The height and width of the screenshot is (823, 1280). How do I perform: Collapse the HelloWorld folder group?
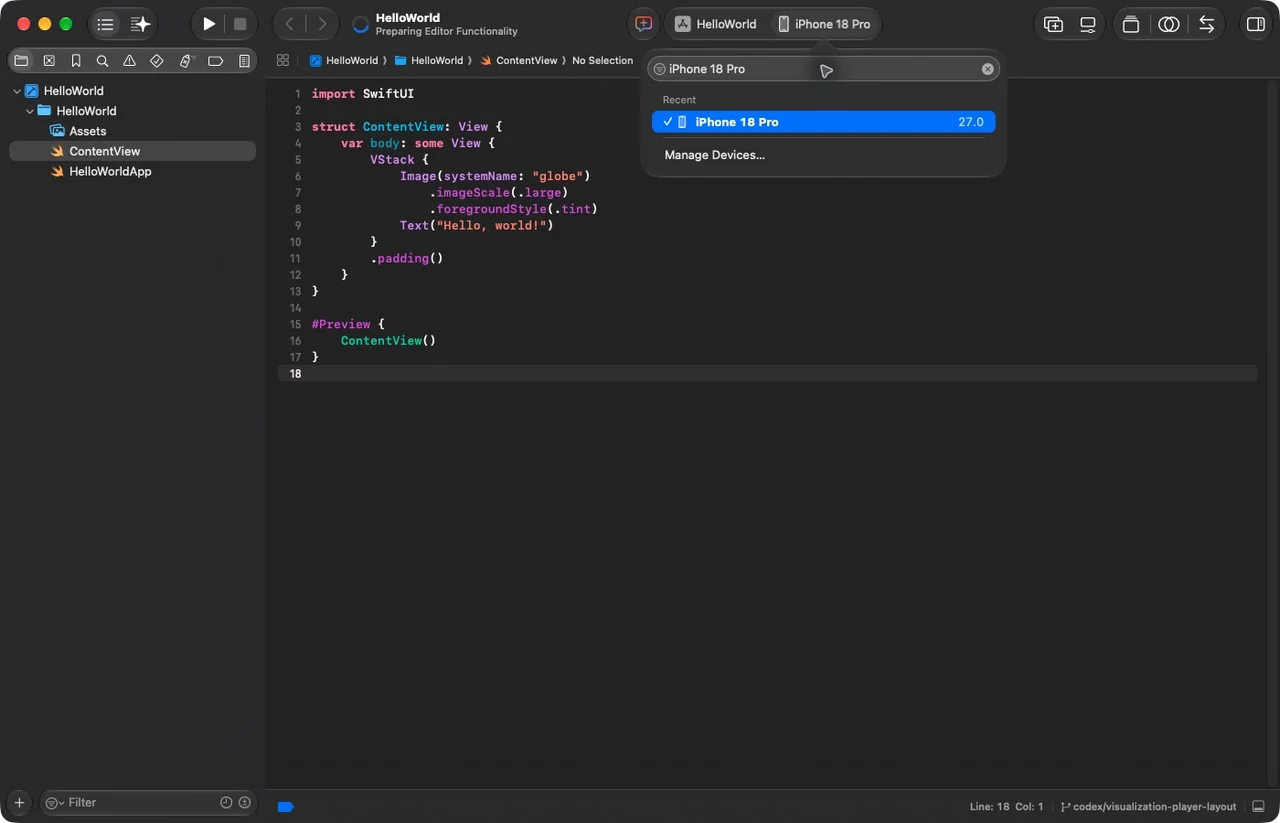pyautogui.click(x=30, y=111)
